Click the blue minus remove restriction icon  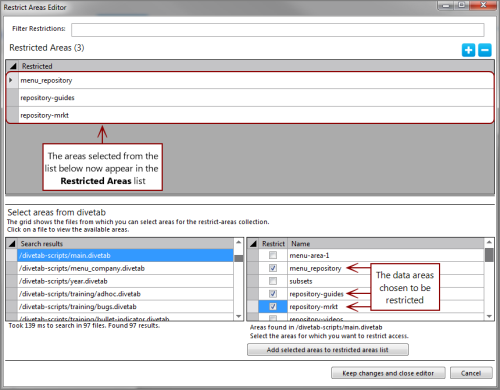[485, 50]
